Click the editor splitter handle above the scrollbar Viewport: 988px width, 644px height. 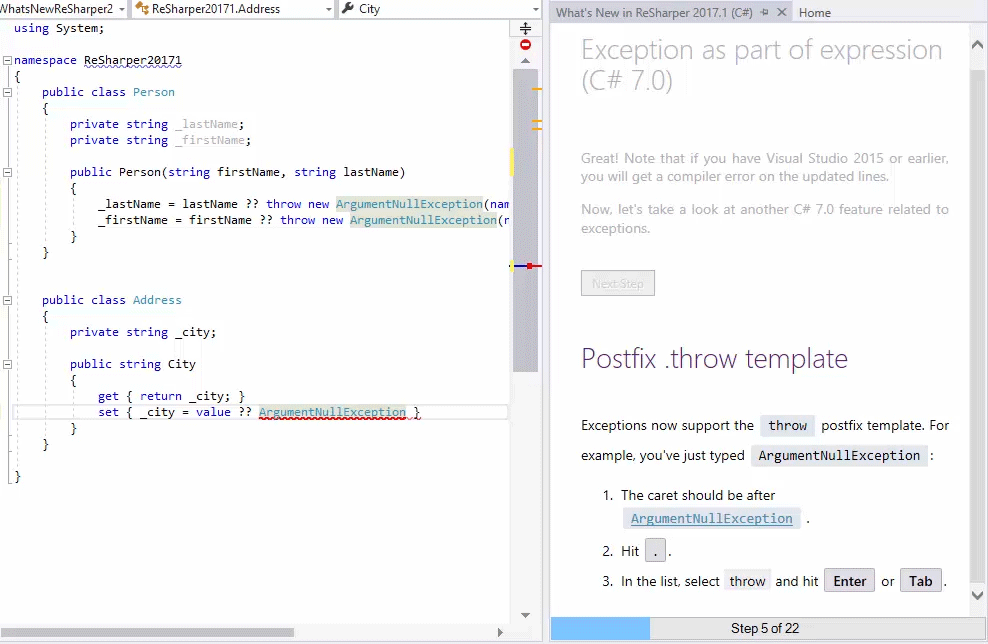click(x=524, y=27)
